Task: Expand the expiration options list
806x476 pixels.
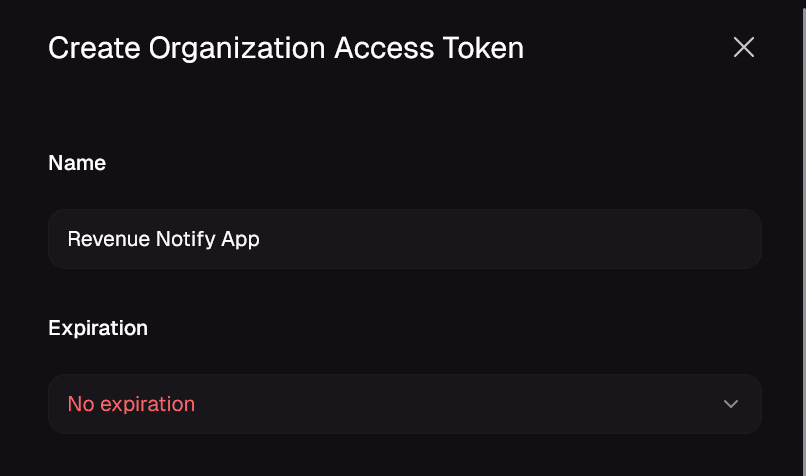Action: click(404, 404)
